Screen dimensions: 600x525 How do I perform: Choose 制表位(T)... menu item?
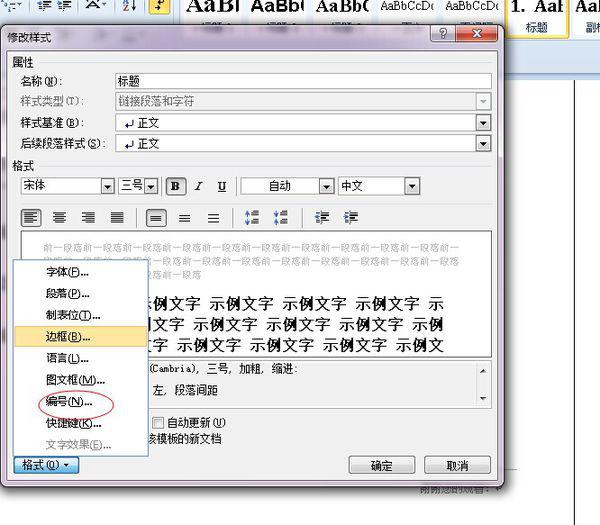pyautogui.click(x=81, y=315)
